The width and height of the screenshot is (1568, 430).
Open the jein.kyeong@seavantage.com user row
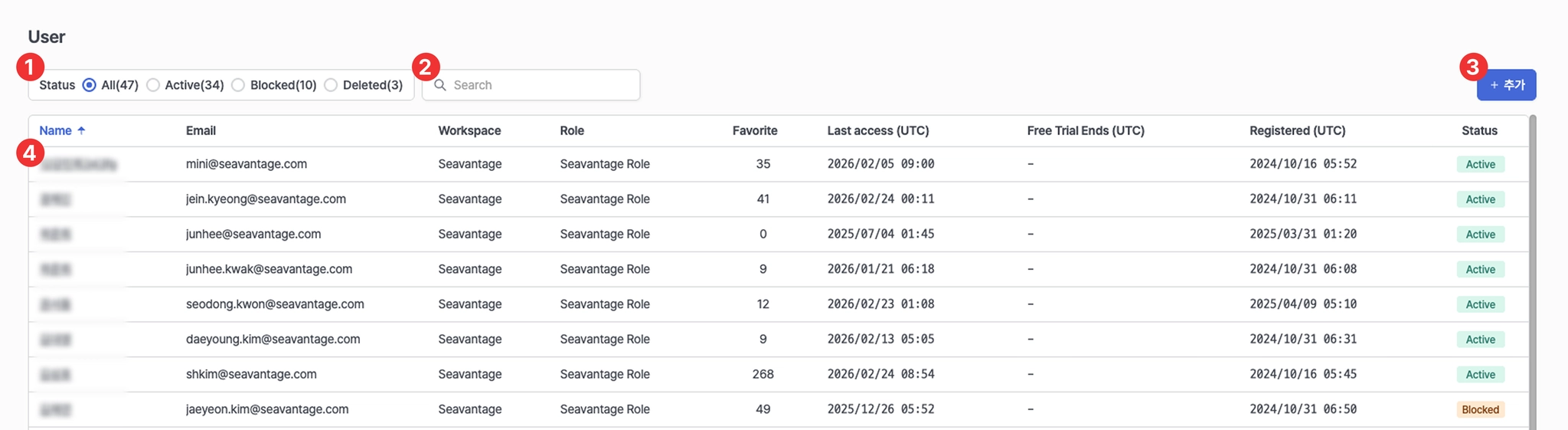(x=266, y=199)
